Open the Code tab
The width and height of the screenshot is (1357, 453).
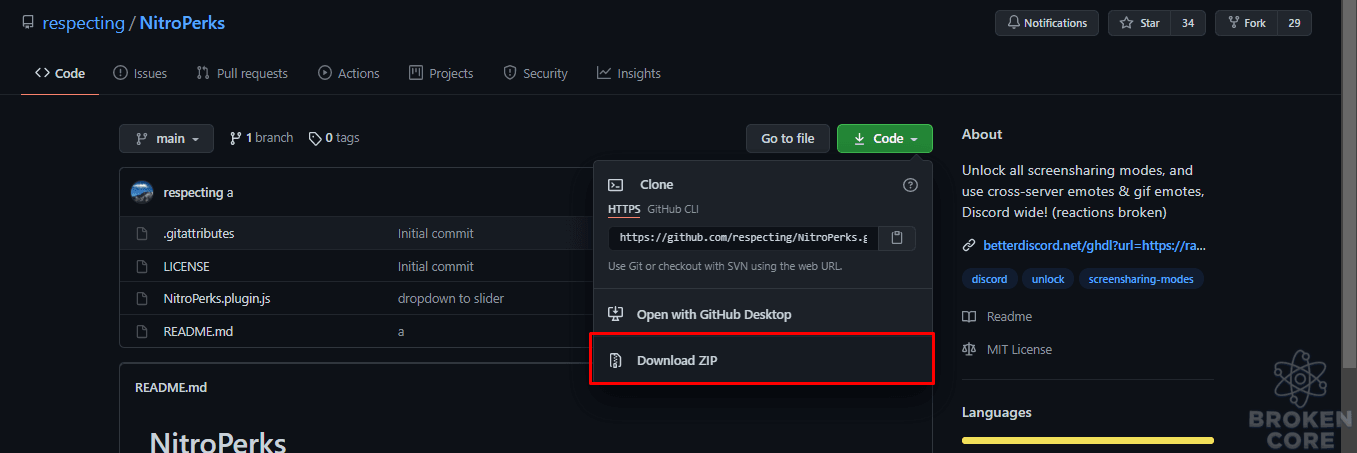(60, 73)
